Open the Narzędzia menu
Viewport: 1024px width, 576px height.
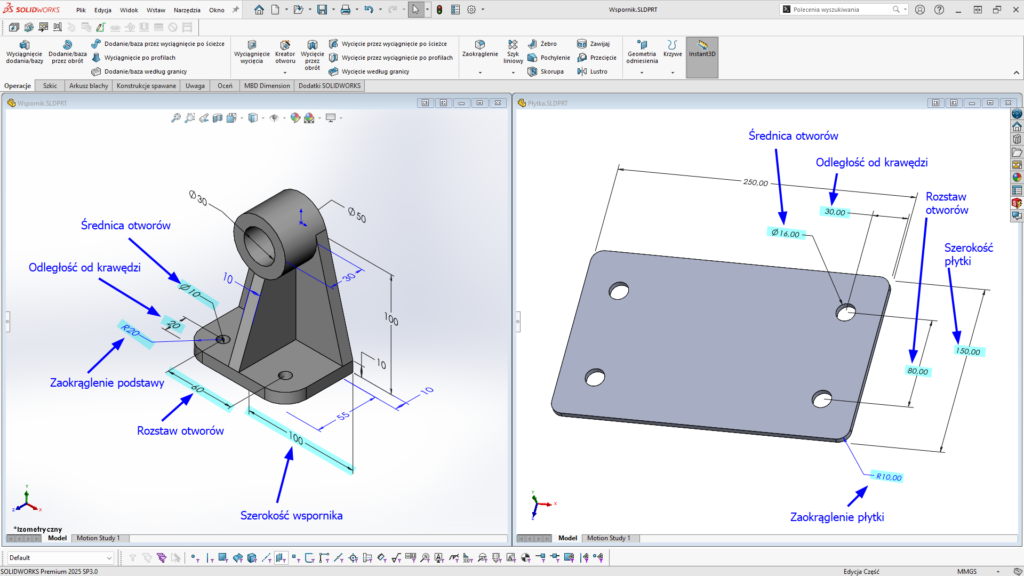click(187, 10)
